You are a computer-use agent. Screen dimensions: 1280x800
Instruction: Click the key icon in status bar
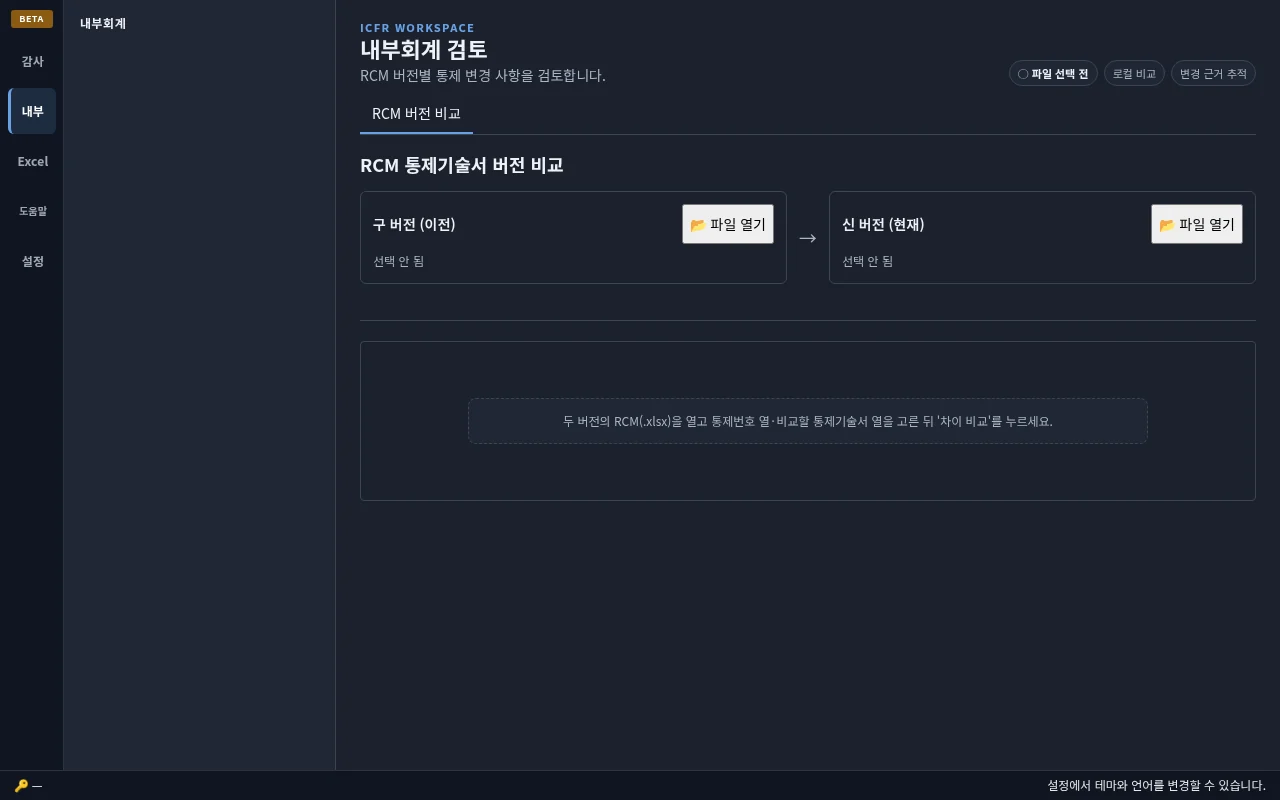tap(21, 786)
